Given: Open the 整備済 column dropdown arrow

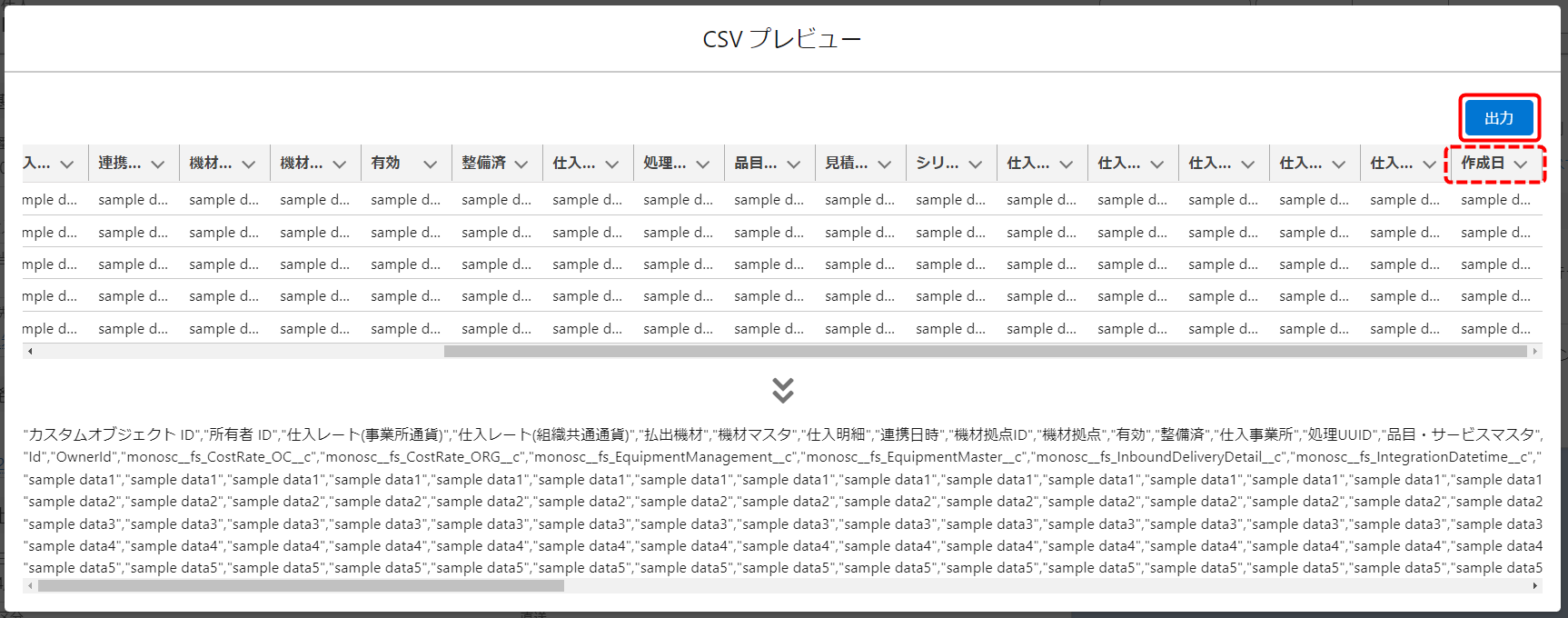Looking at the screenshot, I should pyautogui.click(x=521, y=164).
